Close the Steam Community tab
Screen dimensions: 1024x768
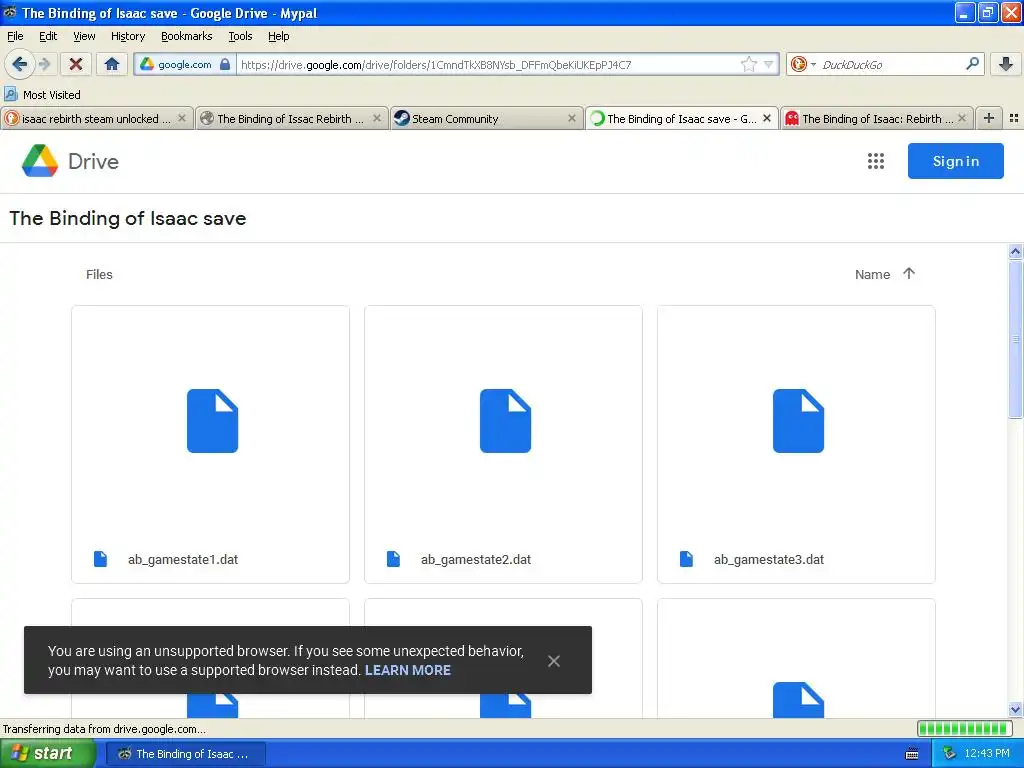click(571, 118)
